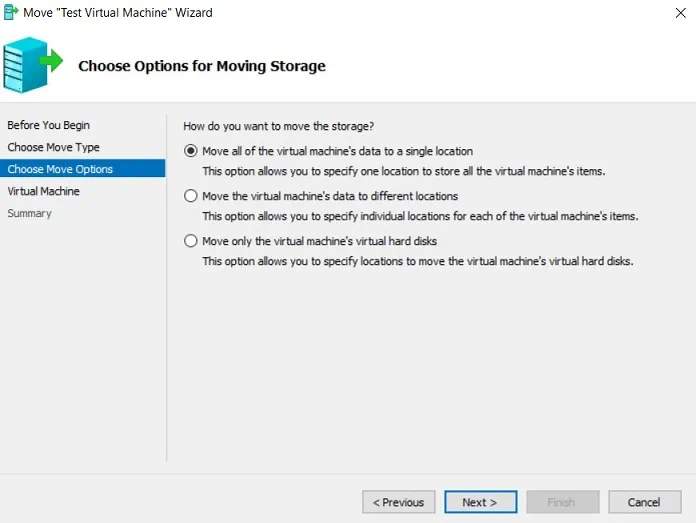The width and height of the screenshot is (696, 523).
Task: Click the wizard icon in the title bar
Action: pos(10,13)
